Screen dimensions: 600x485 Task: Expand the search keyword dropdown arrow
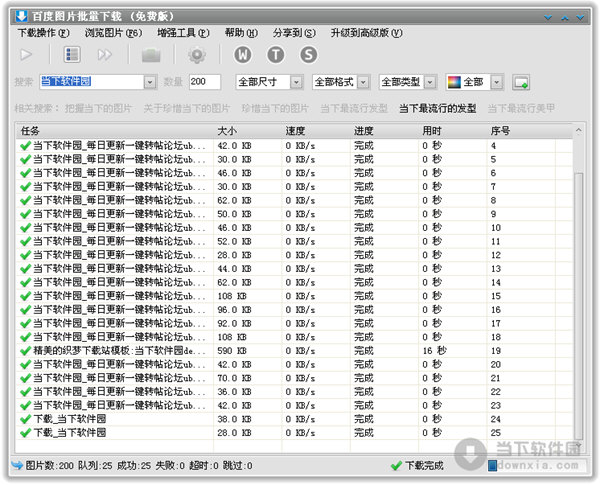coord(150,82)
